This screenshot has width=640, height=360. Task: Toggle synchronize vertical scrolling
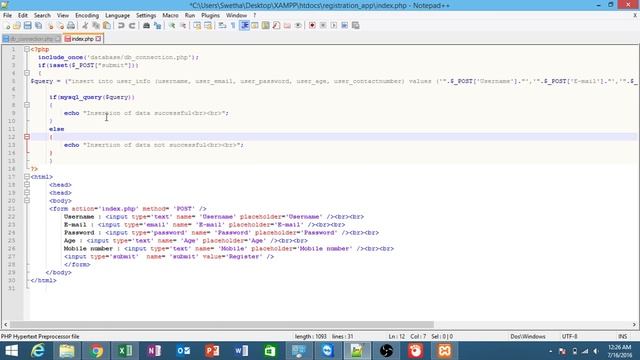pyautogui.click(x=197, y=26)
